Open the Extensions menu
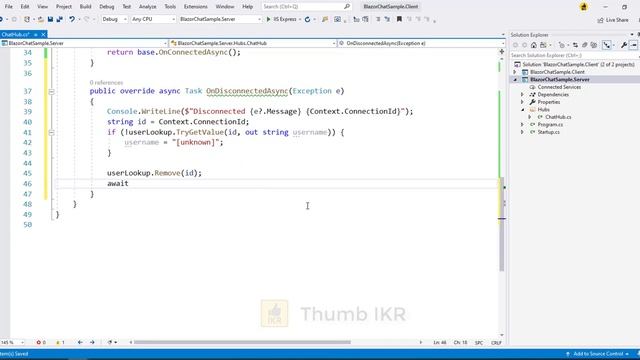Viewport: 640px width, 360px height. coord(196,7)
